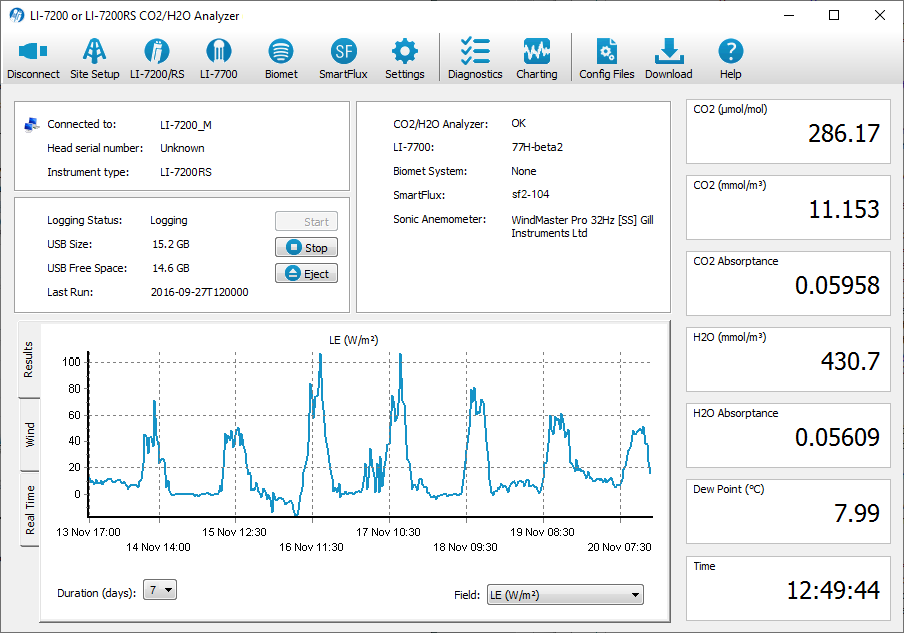Image resolution: width=904 pixels, height=633 pixels.
Task: Click the WindMaster Pro sonic anemometer text
Action: 582,227
